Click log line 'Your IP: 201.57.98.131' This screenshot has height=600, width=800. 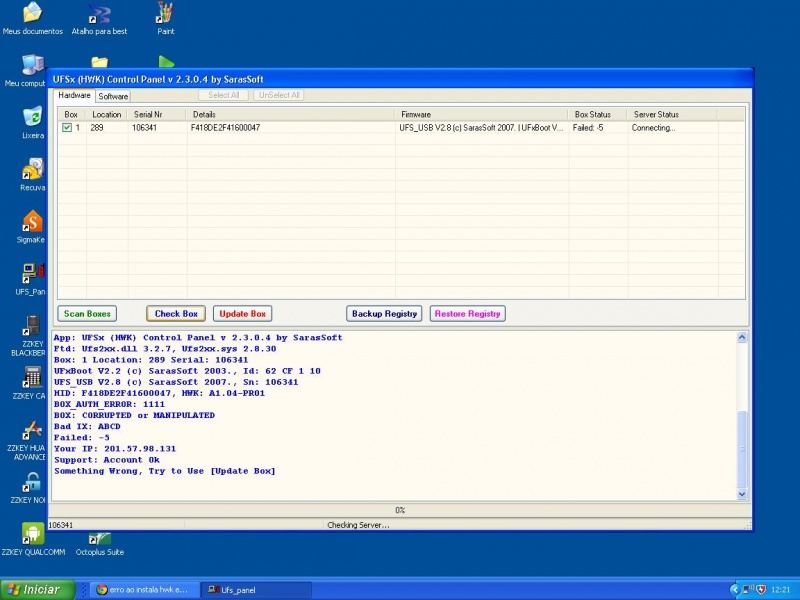tap(115, 448)
